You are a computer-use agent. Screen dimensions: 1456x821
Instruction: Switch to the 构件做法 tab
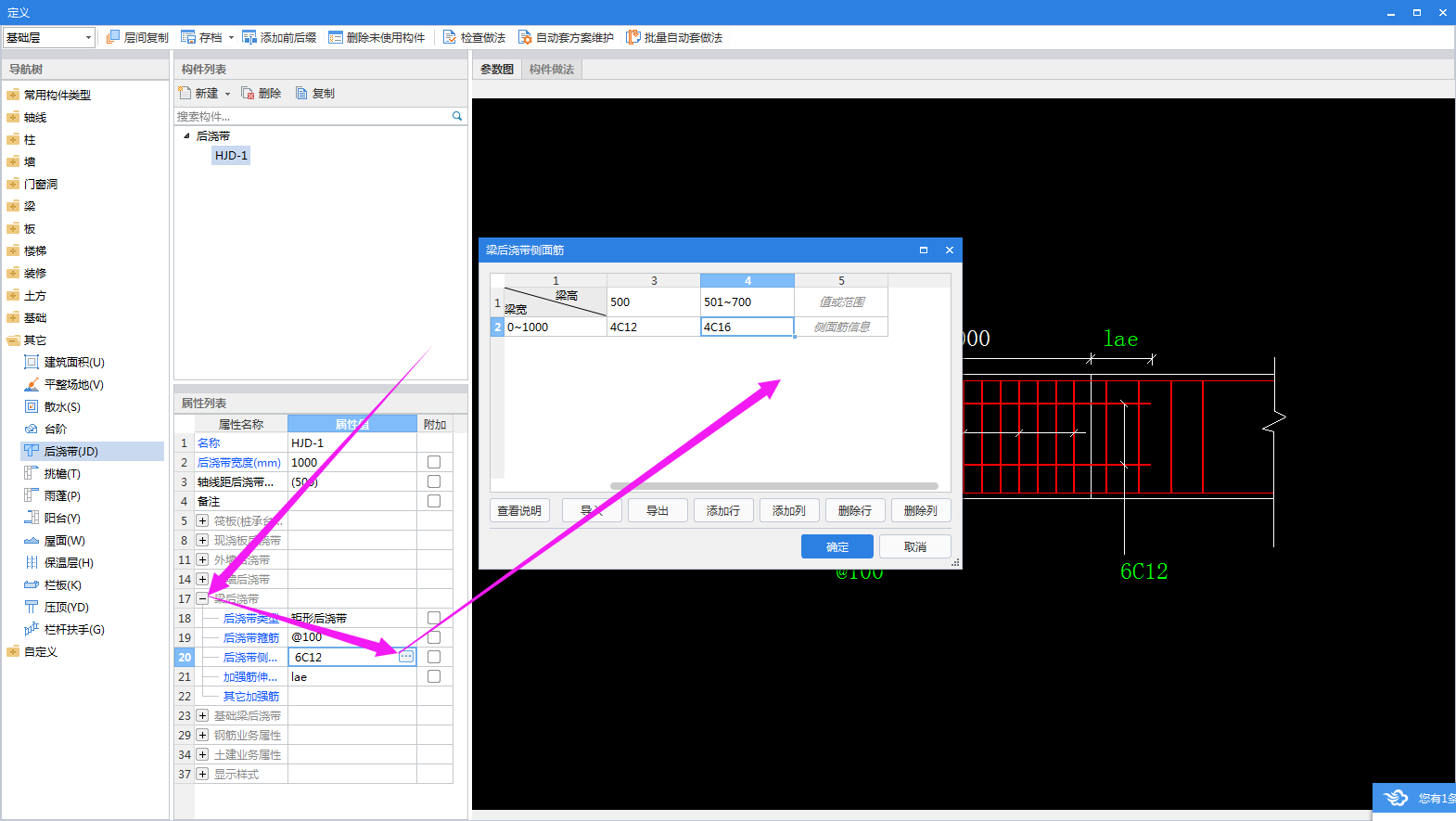552,70
